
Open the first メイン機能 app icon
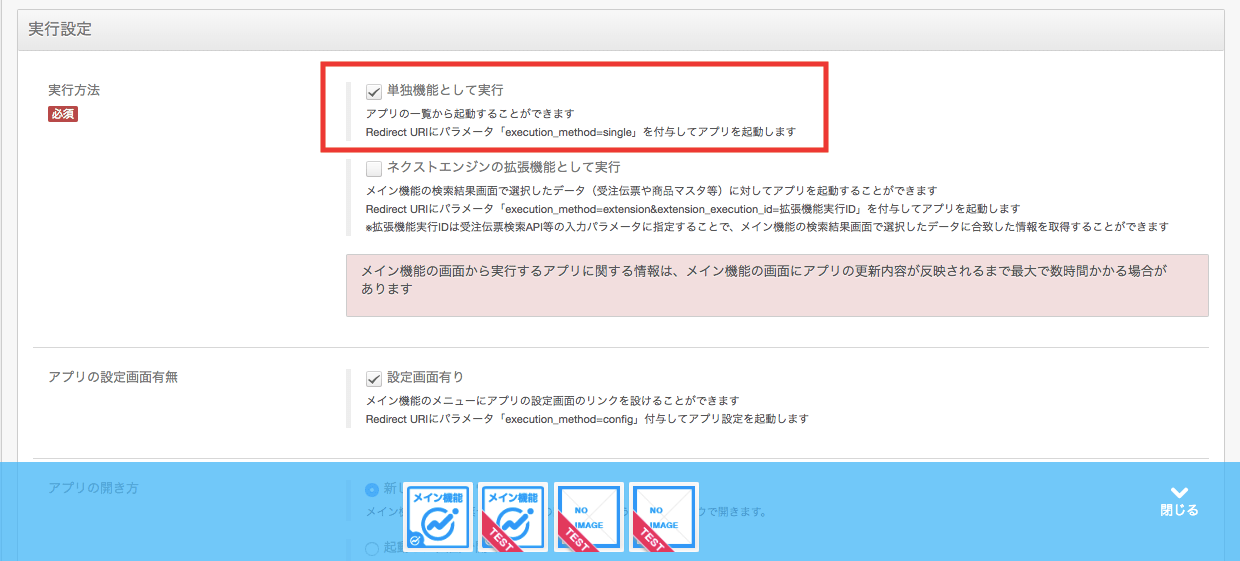(x=438, y=516)
